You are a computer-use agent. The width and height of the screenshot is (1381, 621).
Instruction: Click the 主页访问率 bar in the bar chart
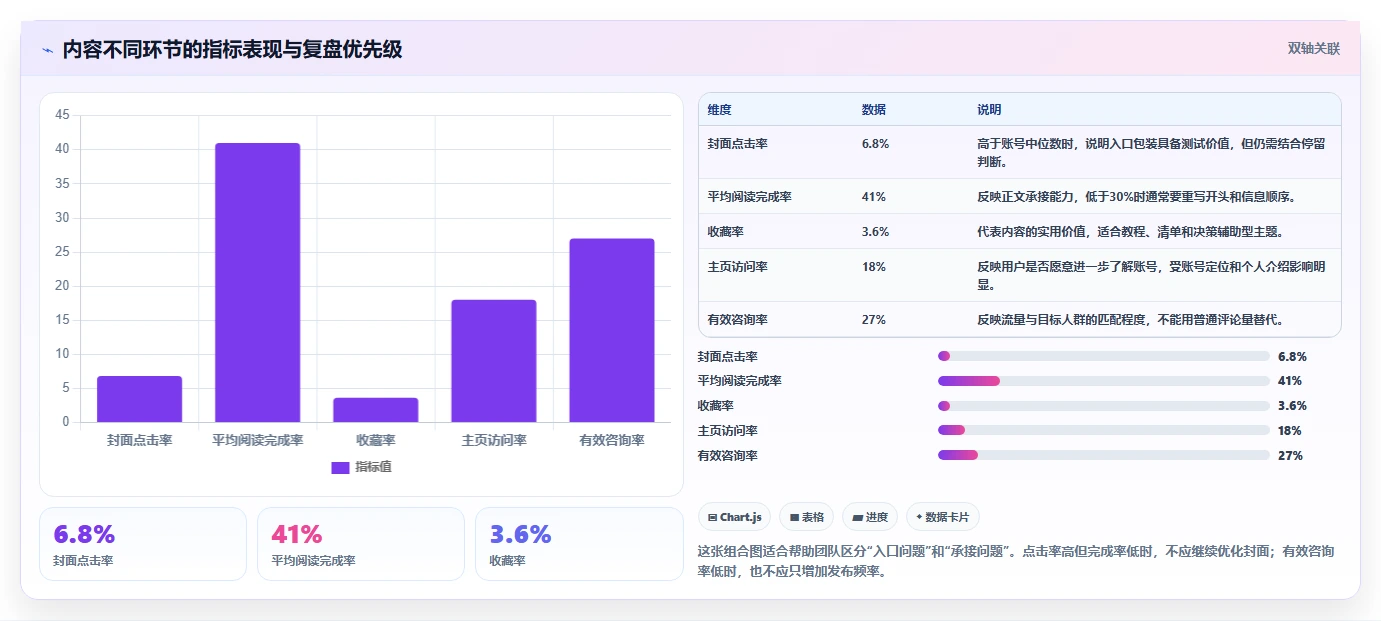(493, 361)
